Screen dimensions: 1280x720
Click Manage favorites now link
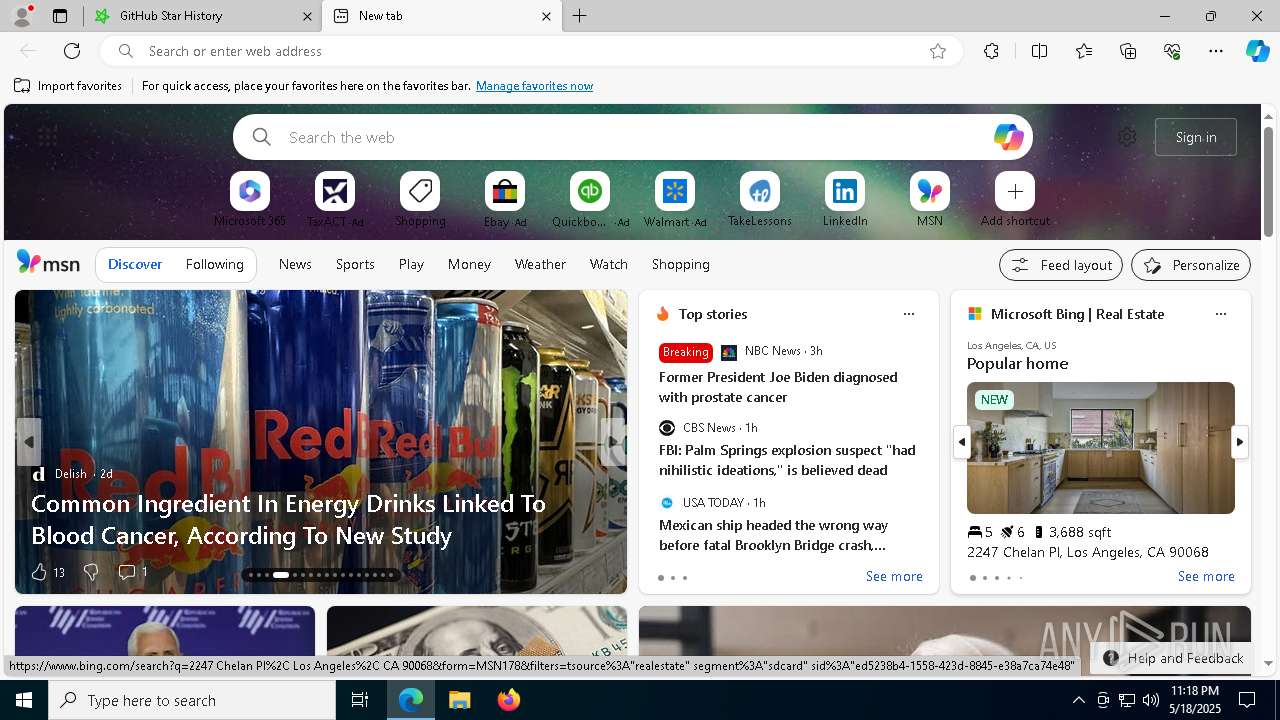(534, 86)
